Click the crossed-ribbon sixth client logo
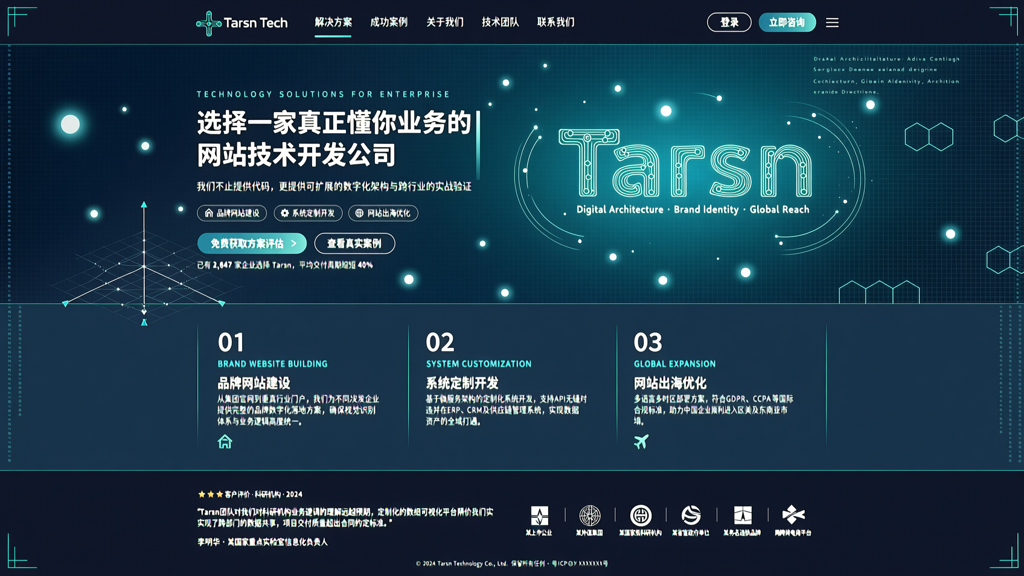 tap(793, 515)
